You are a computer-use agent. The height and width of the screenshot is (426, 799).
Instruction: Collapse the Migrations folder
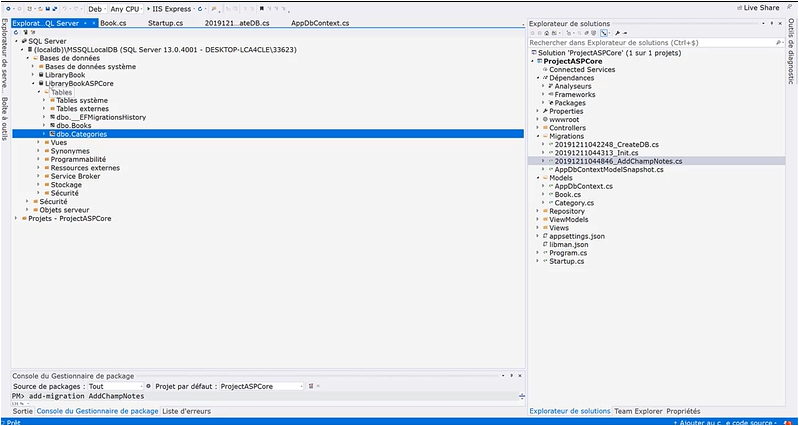[538, 136]
